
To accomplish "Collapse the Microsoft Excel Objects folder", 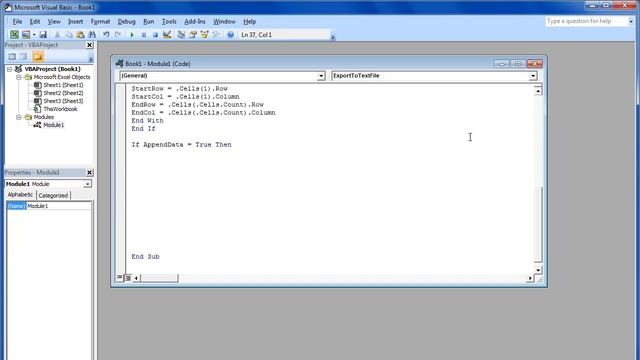I will coord(18,77).
